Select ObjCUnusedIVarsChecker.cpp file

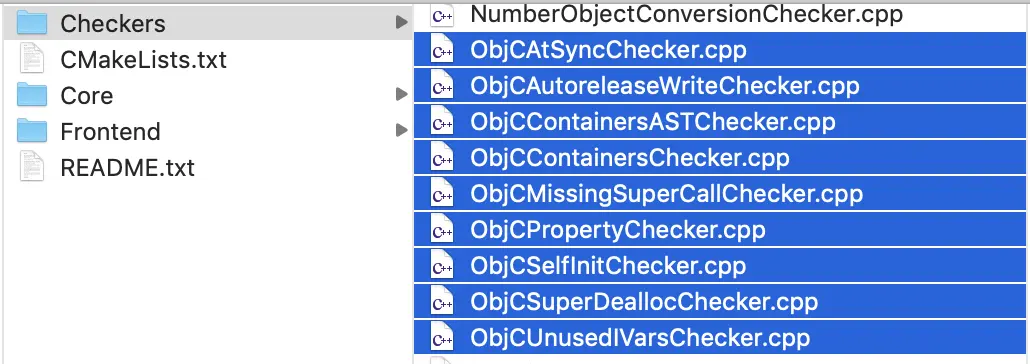point(720,338)
